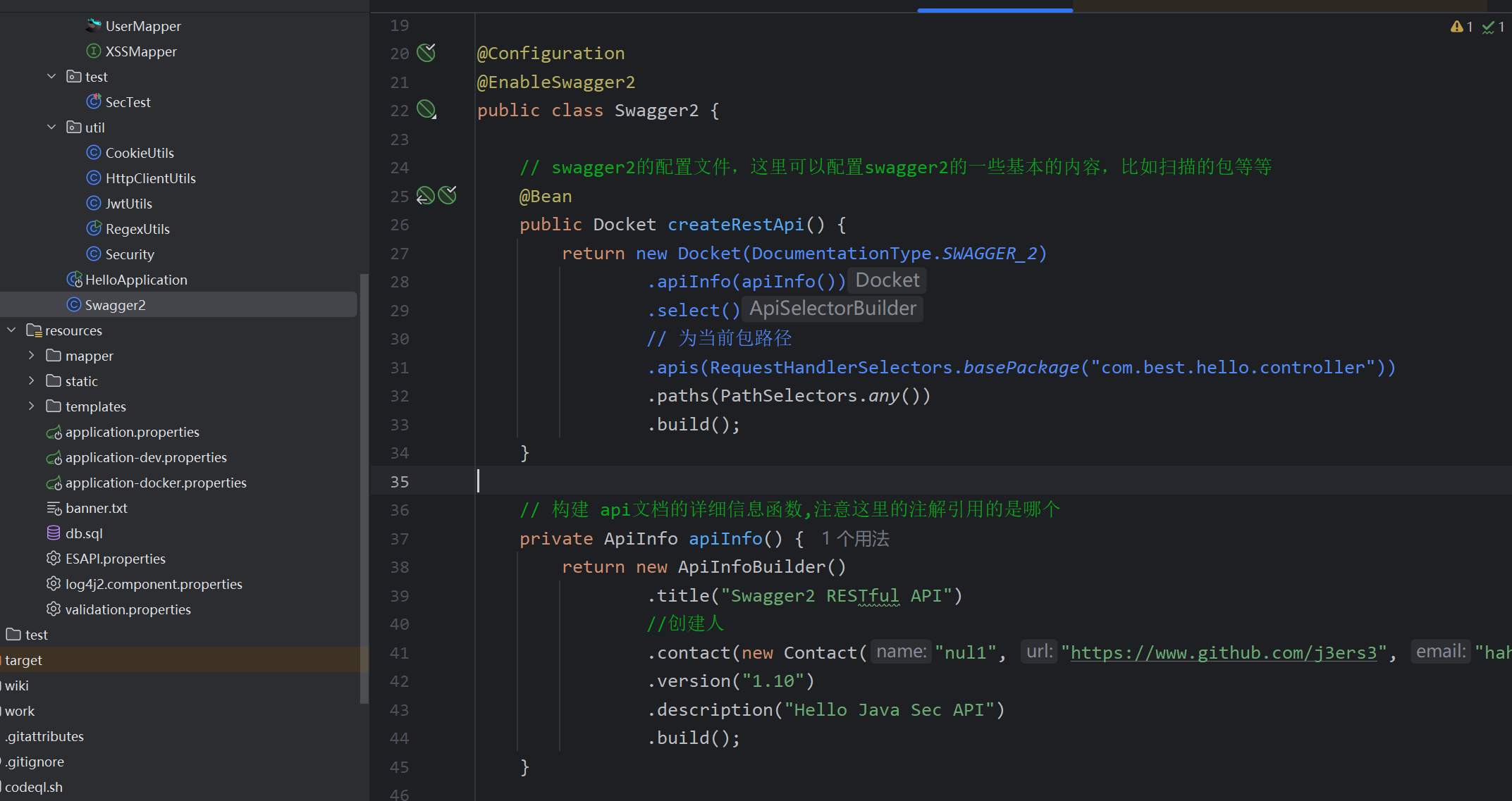Expand the static folder
1512x801 pixels.
[31, 380]
